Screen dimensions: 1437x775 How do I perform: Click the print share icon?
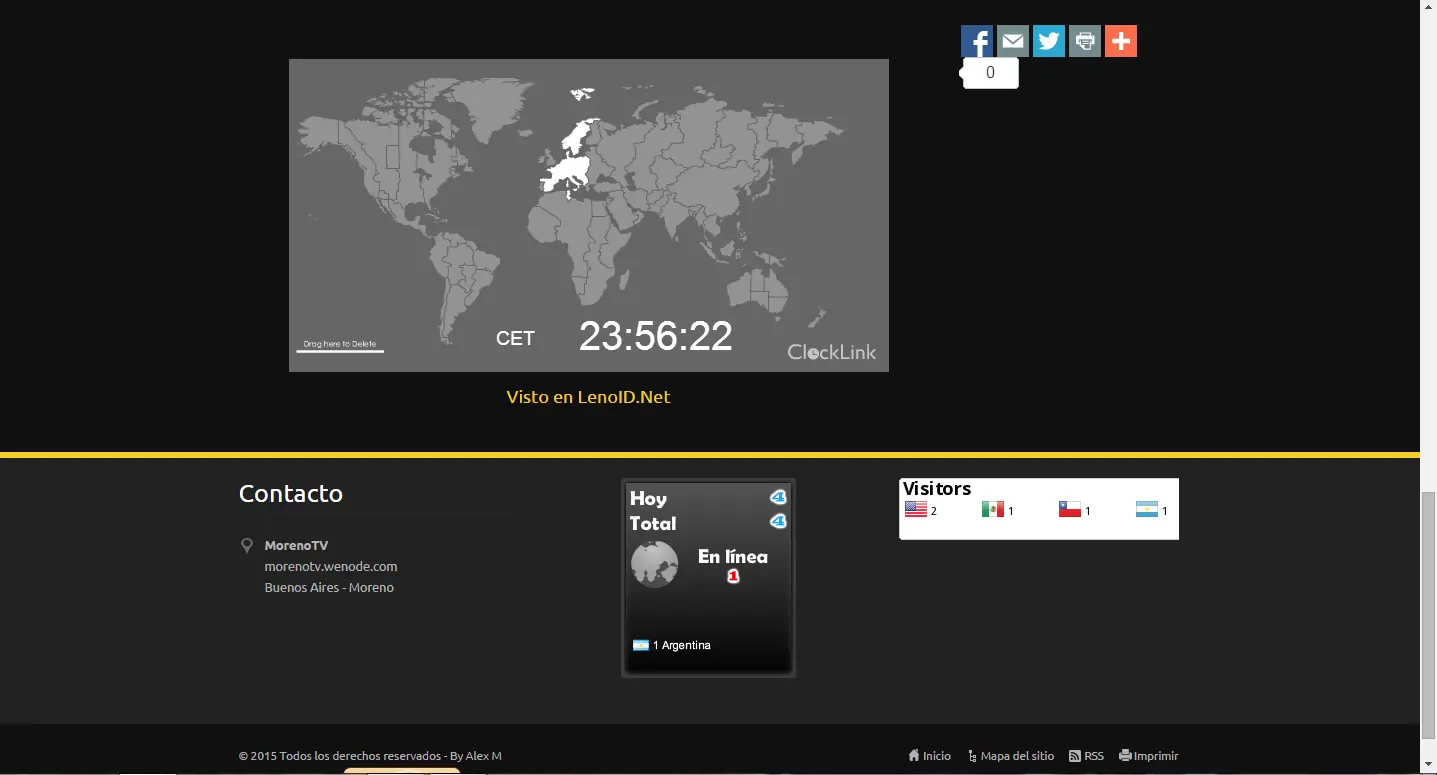1085,41
